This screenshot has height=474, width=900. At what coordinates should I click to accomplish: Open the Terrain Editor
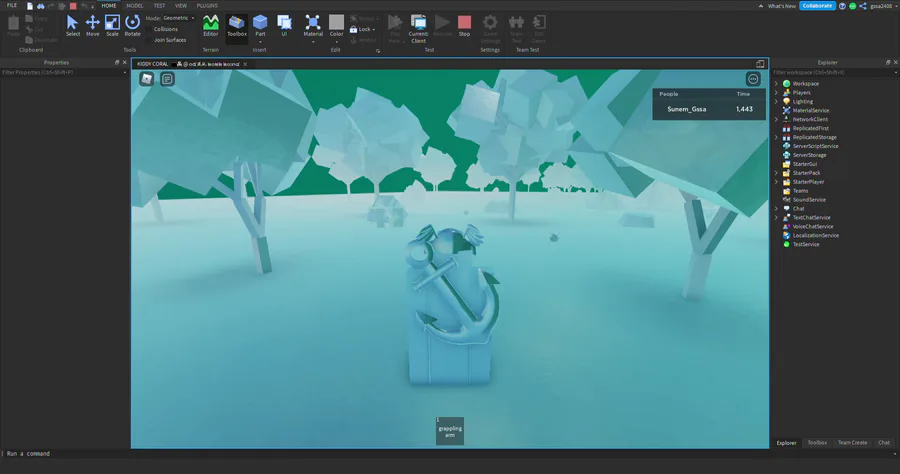(x=211, y=26)
